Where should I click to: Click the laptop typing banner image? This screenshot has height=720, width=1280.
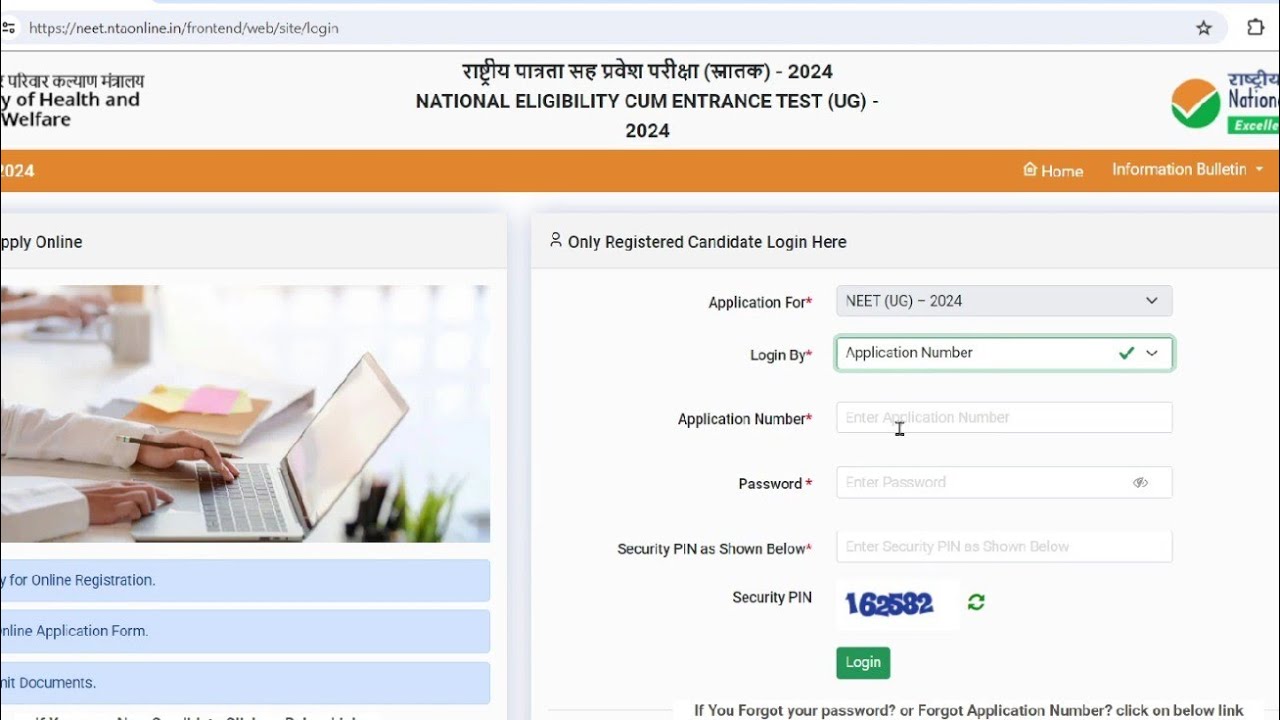click(245, 414)
